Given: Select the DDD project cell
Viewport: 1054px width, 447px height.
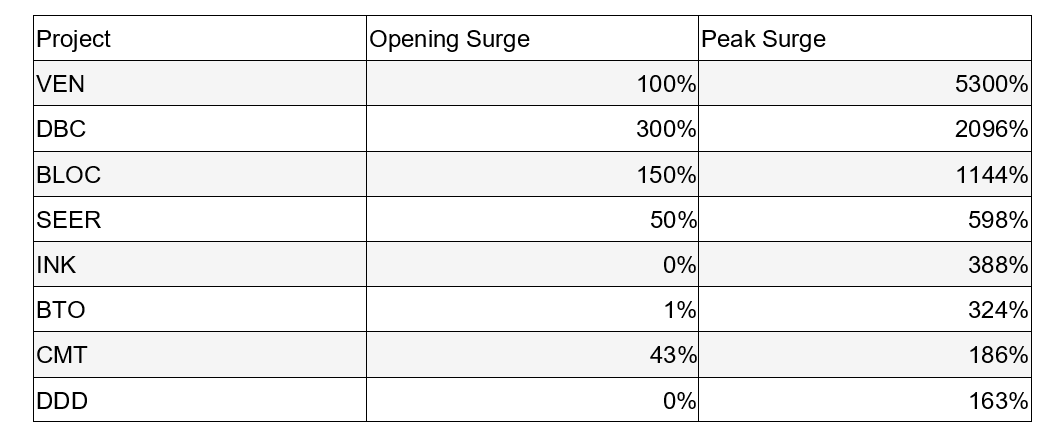Looking at the screenshot, I should coord(199,400).
